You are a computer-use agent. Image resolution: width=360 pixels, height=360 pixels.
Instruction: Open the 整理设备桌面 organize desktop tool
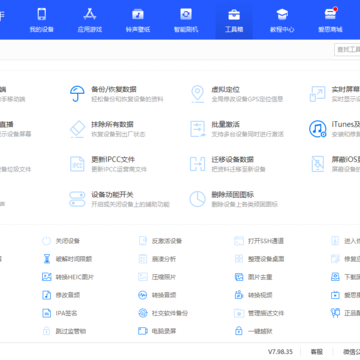click(259, 259)
